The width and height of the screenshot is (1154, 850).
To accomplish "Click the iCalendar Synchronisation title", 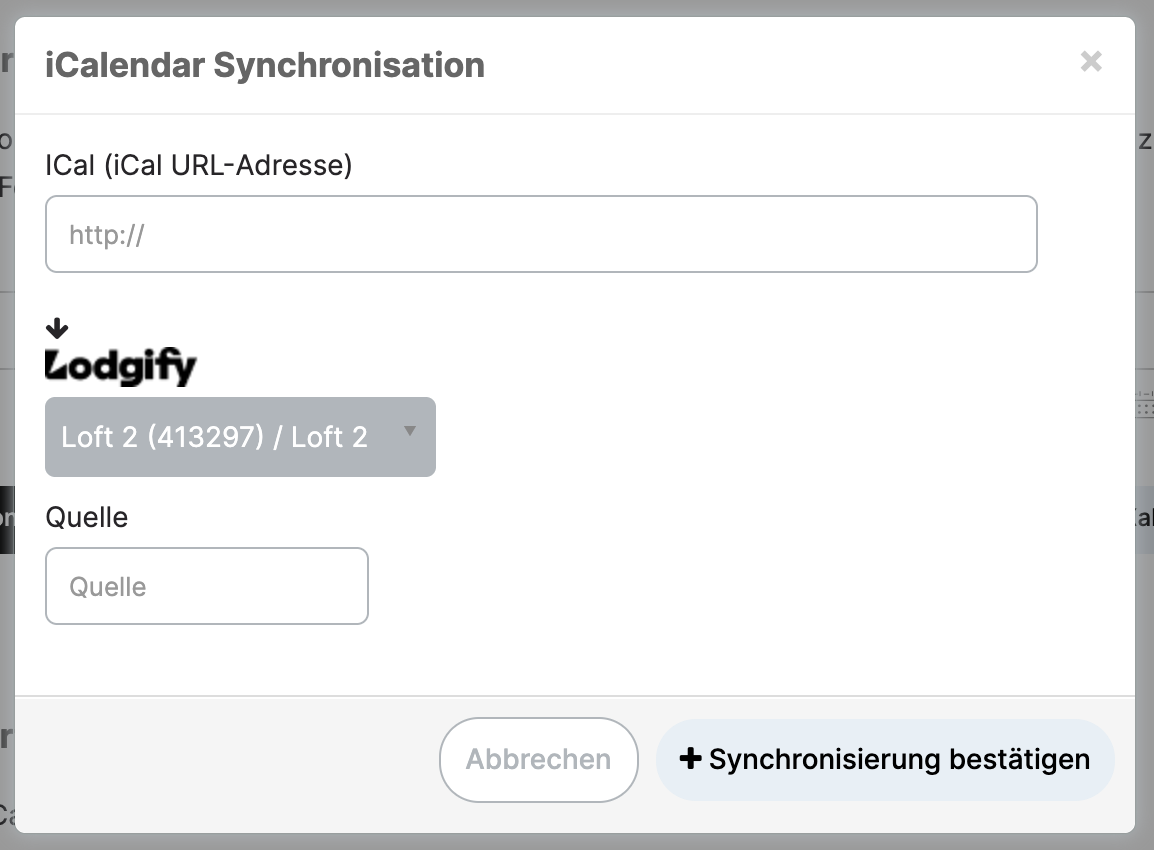I will (x=265, y=65).
